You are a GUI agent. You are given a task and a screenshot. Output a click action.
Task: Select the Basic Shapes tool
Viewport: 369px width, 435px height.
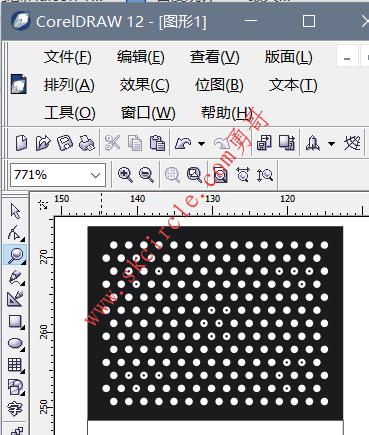(15, 387)
